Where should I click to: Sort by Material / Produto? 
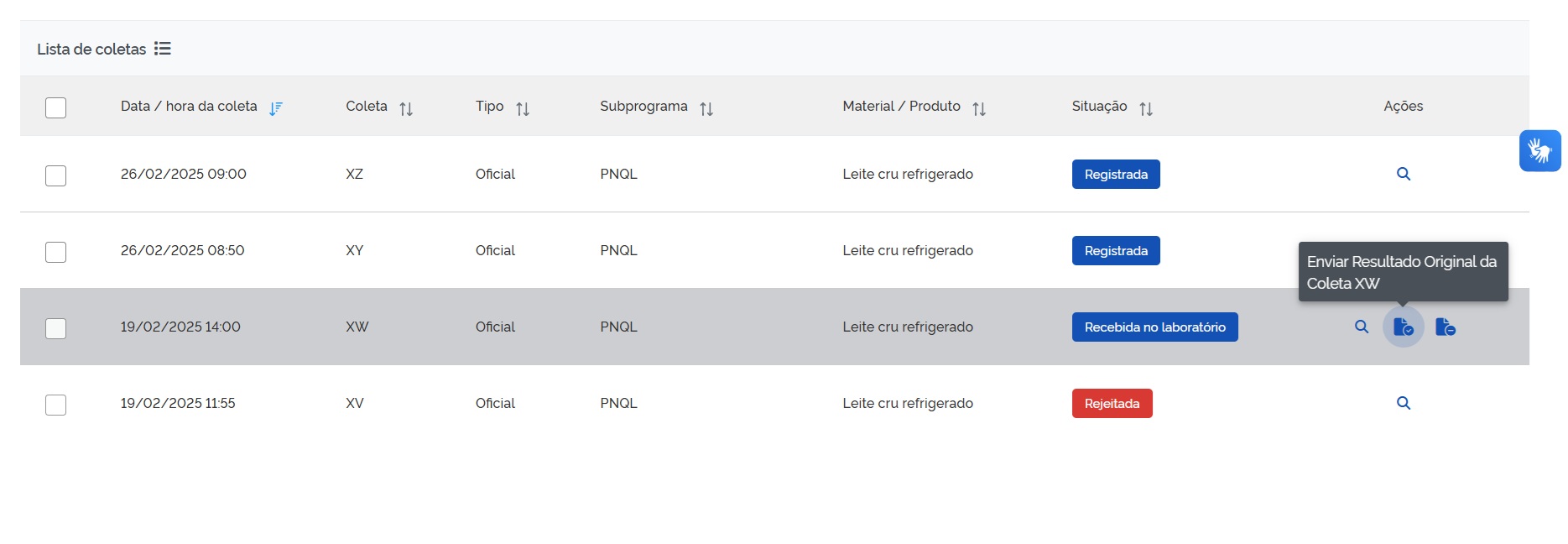pos(979,108)
